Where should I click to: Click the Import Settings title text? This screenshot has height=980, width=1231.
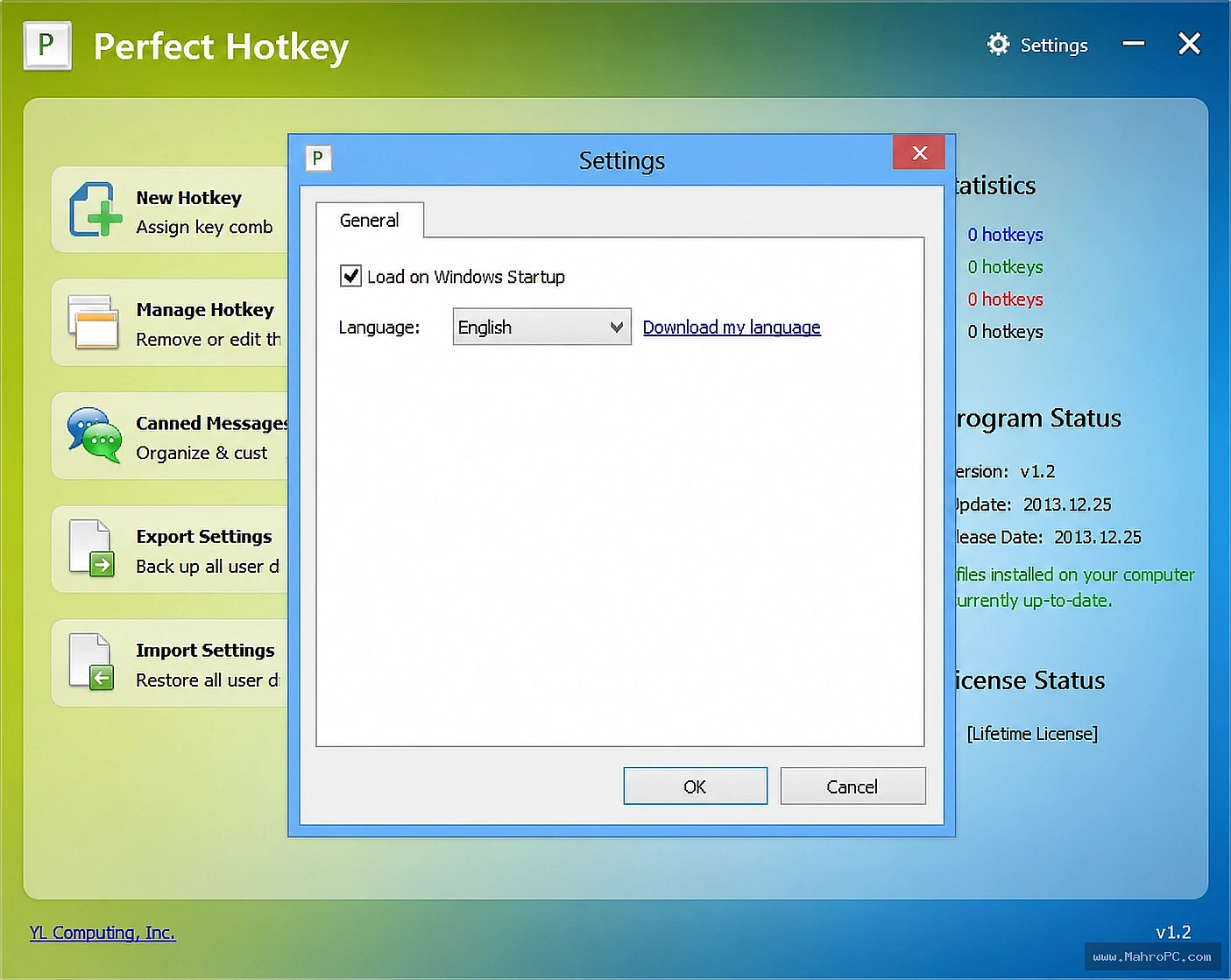click(205, 650)
